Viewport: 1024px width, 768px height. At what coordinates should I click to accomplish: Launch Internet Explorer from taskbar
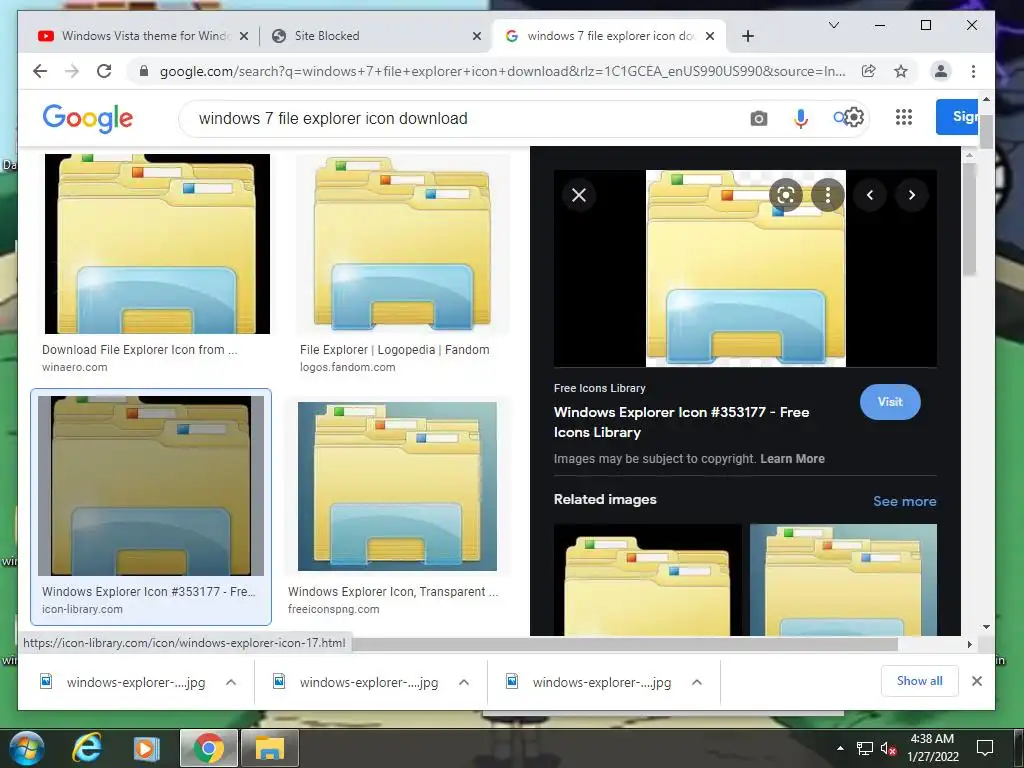click(x=87, y=748)
